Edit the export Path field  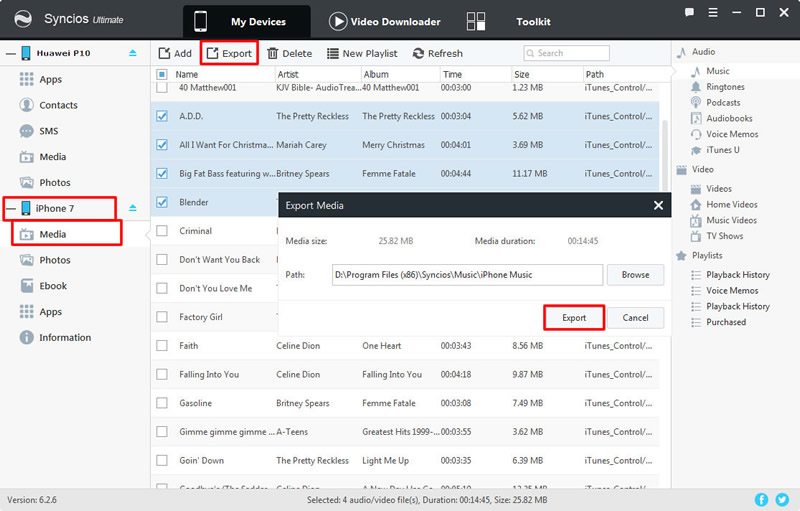pyautogui.click(x=467, y=275)
